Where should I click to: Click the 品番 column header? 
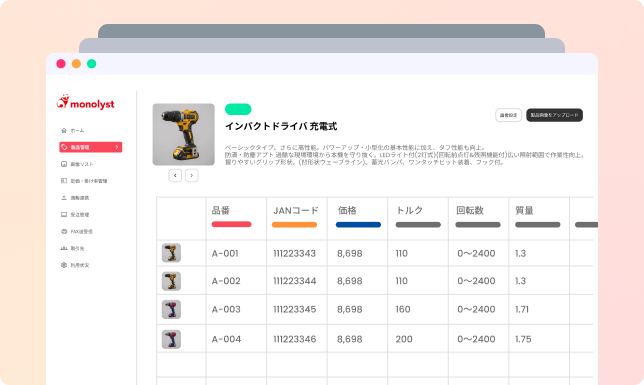pos(221,210)
